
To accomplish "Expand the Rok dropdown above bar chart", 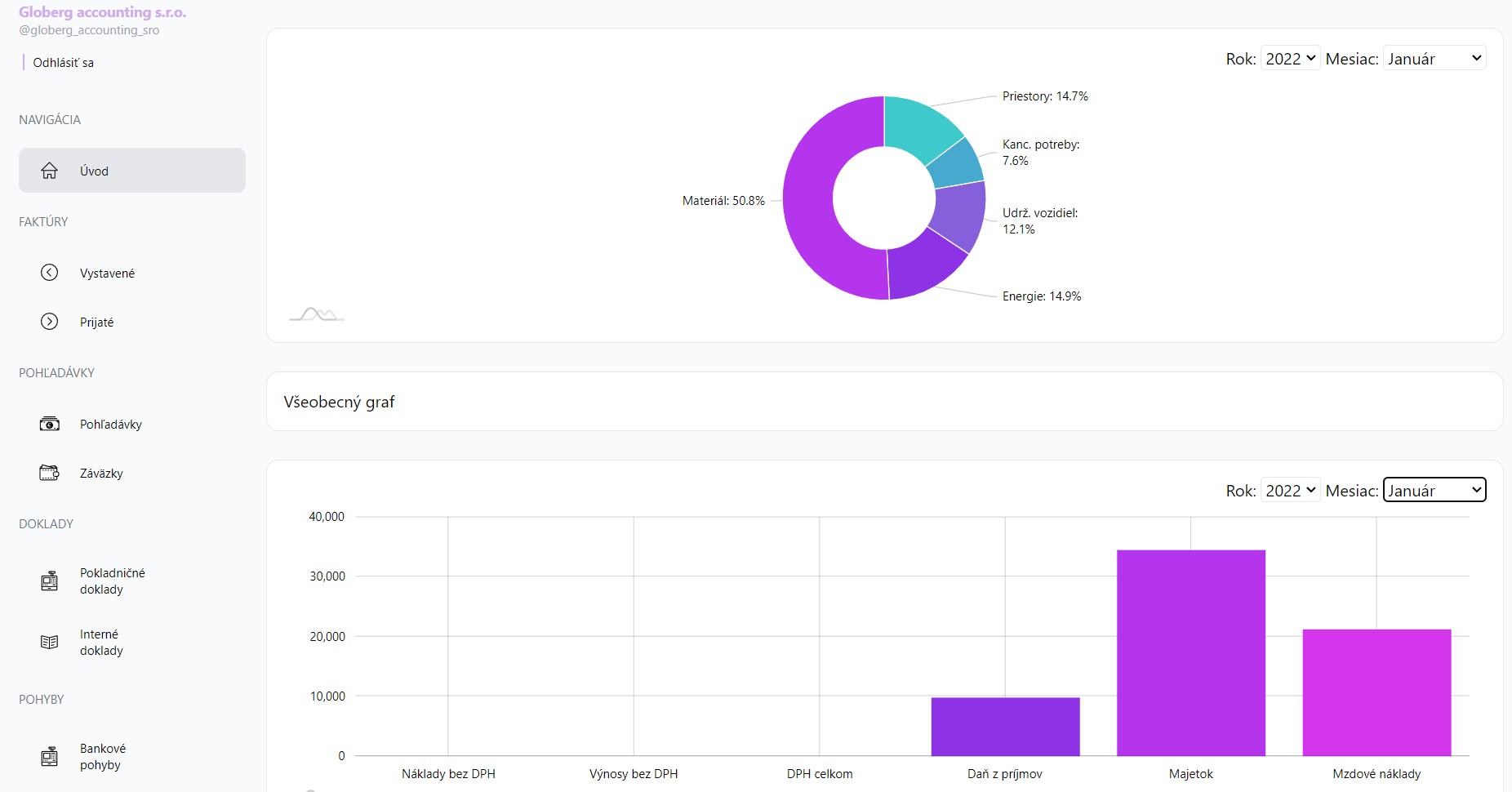I will [x=1290, y=491].
